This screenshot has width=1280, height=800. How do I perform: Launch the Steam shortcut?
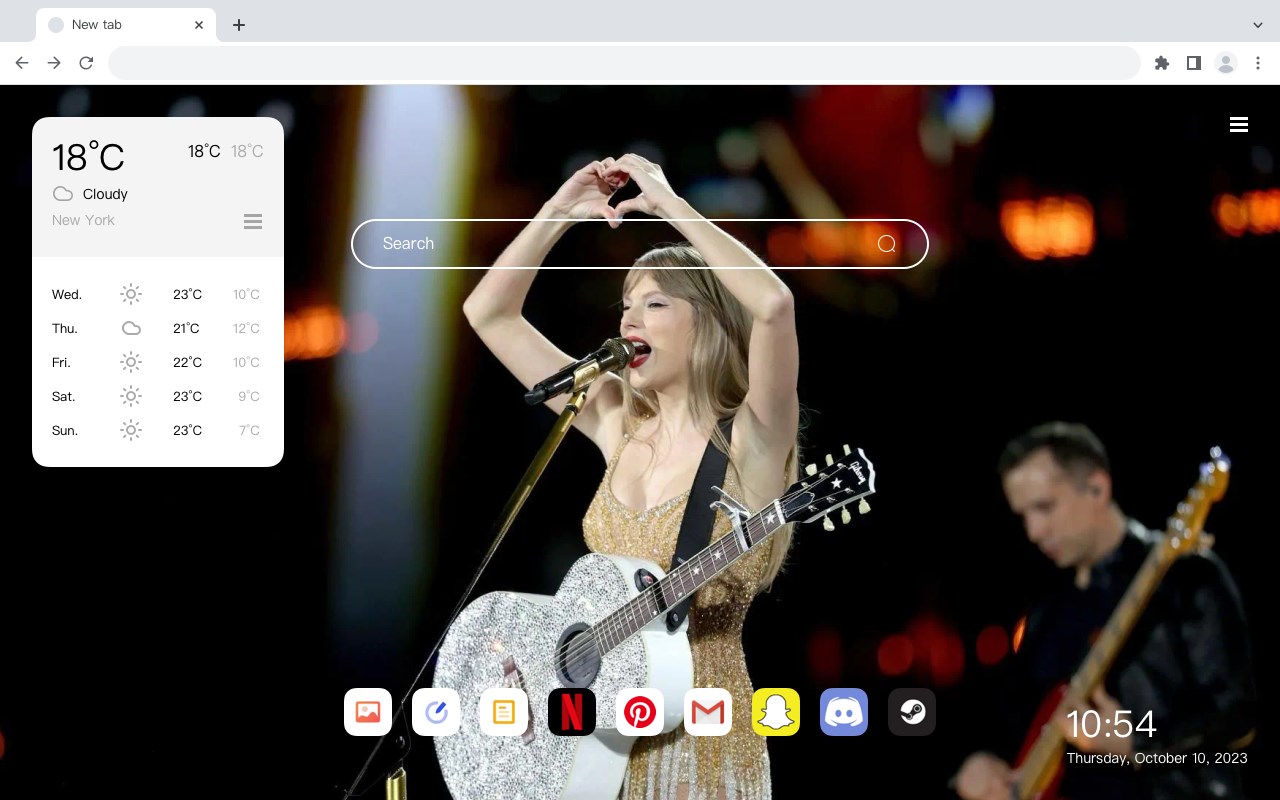click(912, 712)
